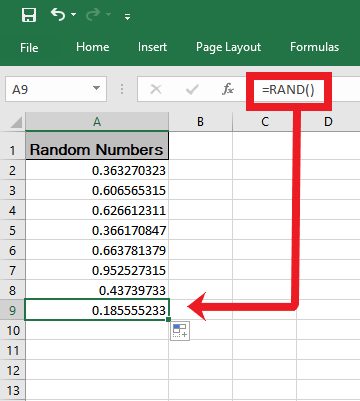Click the Redo arrow icon
The width and height of the screenshot is (360, 401).
(x=93, y=15)
